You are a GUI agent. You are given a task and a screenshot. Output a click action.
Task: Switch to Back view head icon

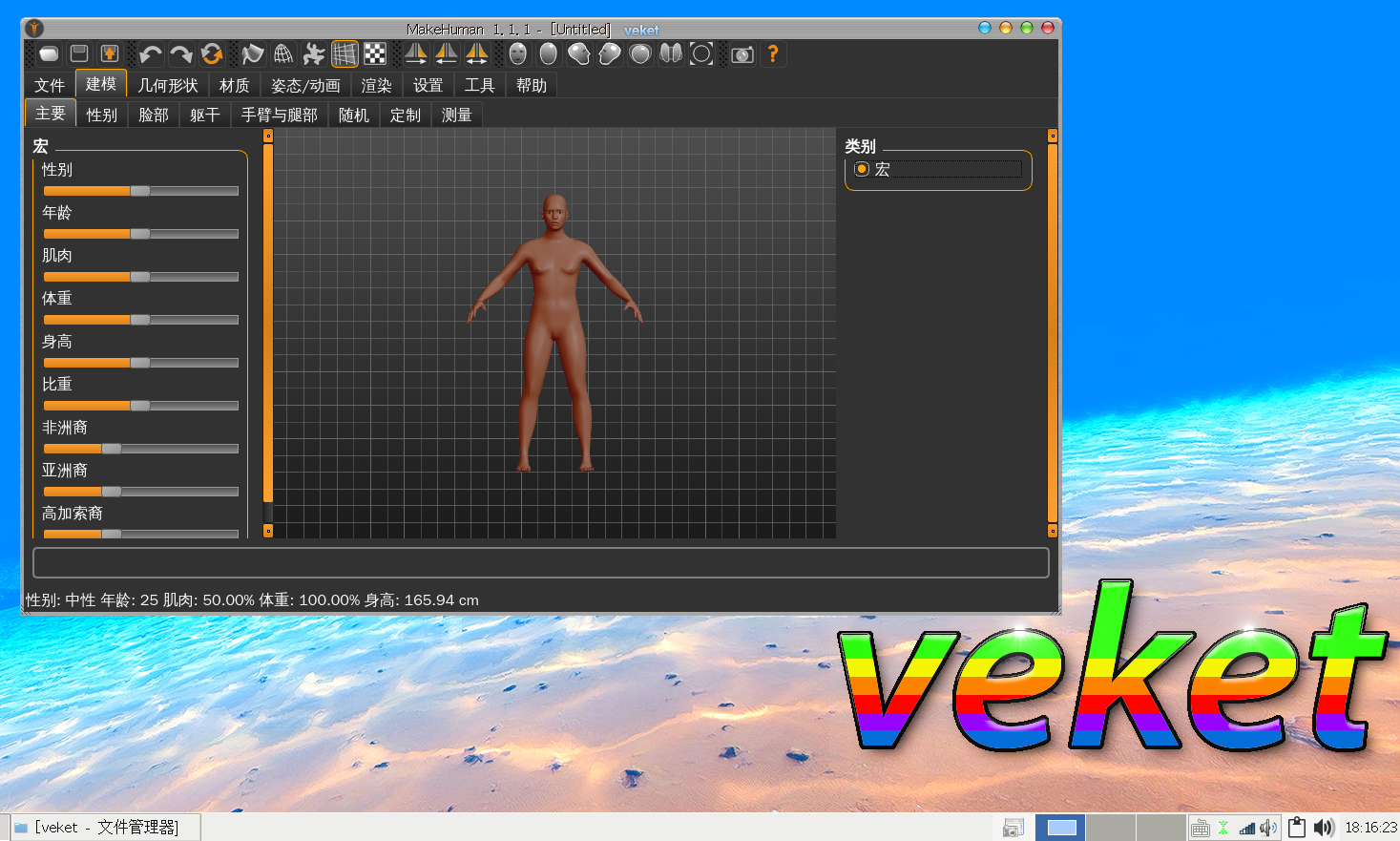click(549, 54)
